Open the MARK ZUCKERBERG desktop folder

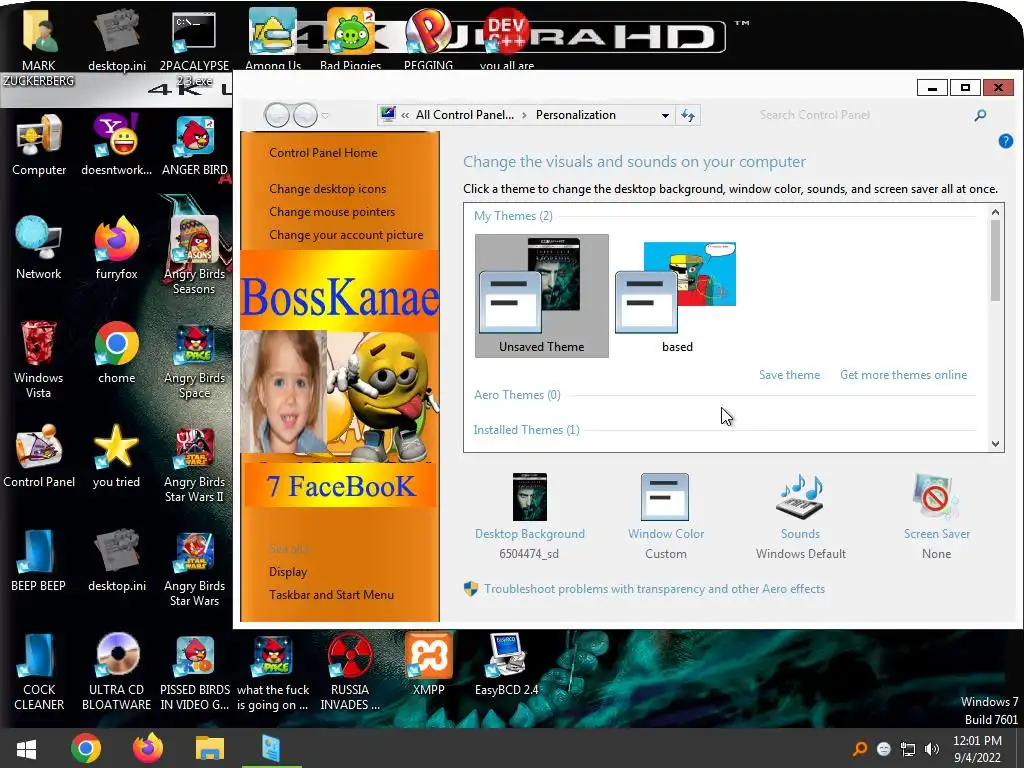(x=39, y=49)
